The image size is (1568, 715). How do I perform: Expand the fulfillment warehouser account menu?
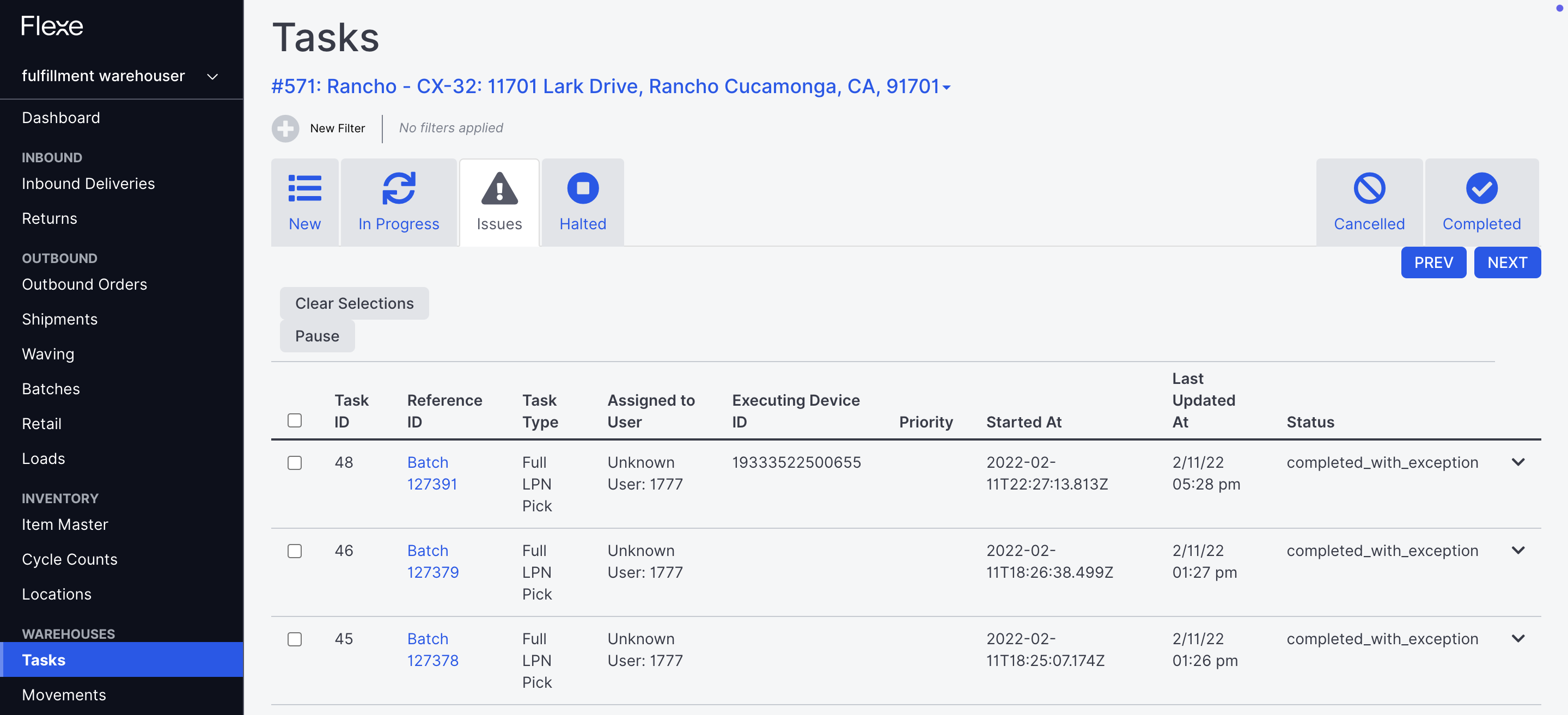tap(121, 76)
